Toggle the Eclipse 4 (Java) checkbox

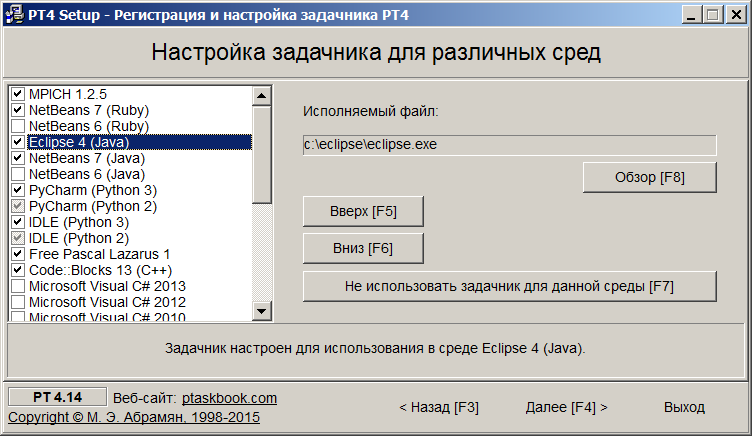coord(18,142)
